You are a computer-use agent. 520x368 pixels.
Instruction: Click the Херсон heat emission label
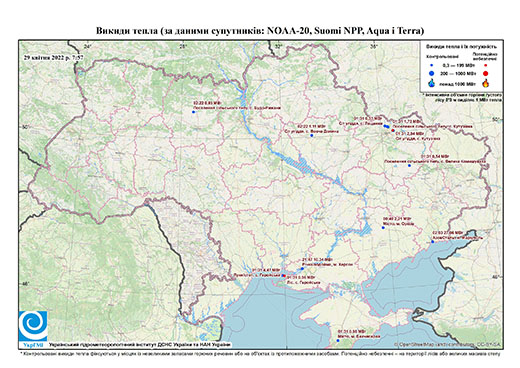327,262
